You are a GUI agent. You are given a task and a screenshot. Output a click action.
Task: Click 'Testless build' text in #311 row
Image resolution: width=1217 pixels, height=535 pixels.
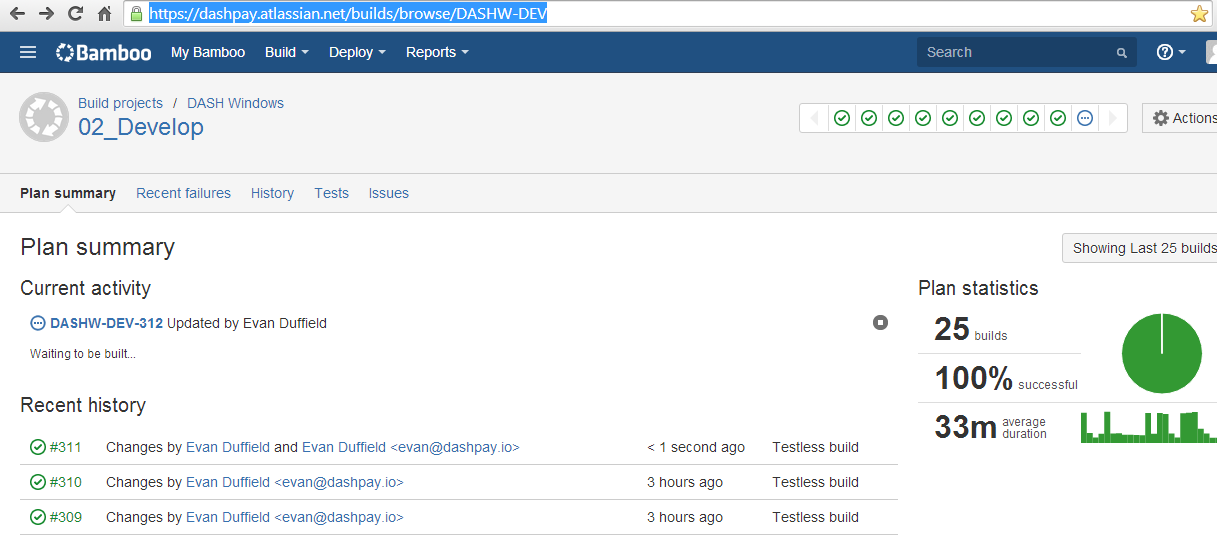[815, 447]
